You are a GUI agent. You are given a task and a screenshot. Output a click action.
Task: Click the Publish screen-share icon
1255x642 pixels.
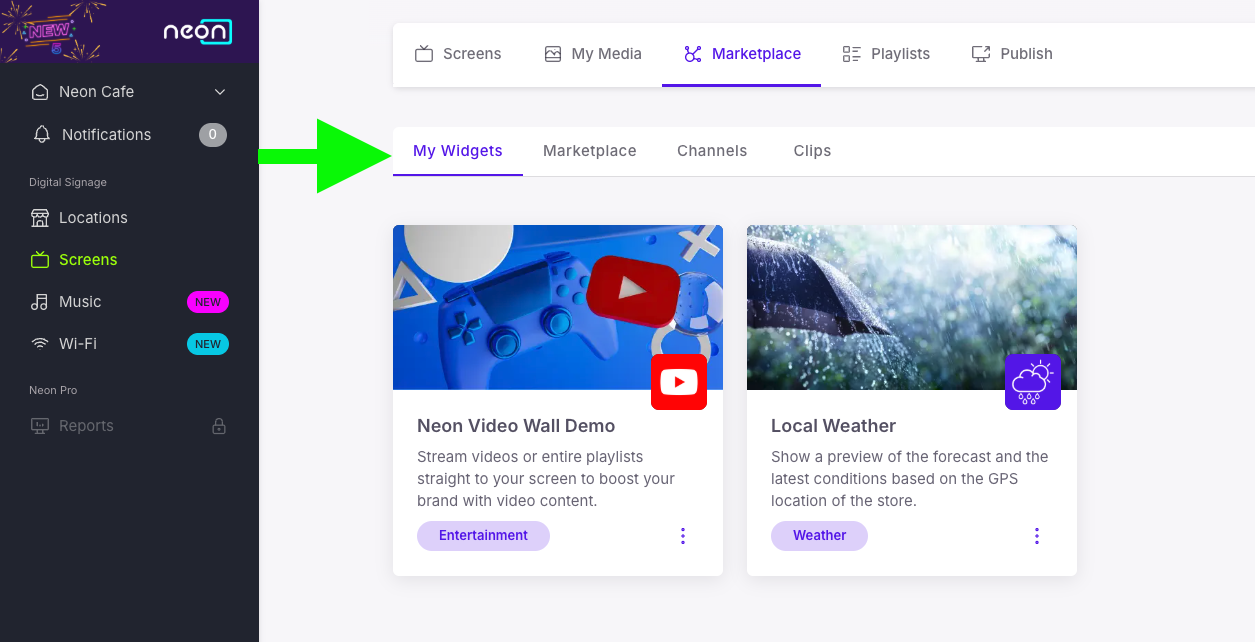(981, 54)
